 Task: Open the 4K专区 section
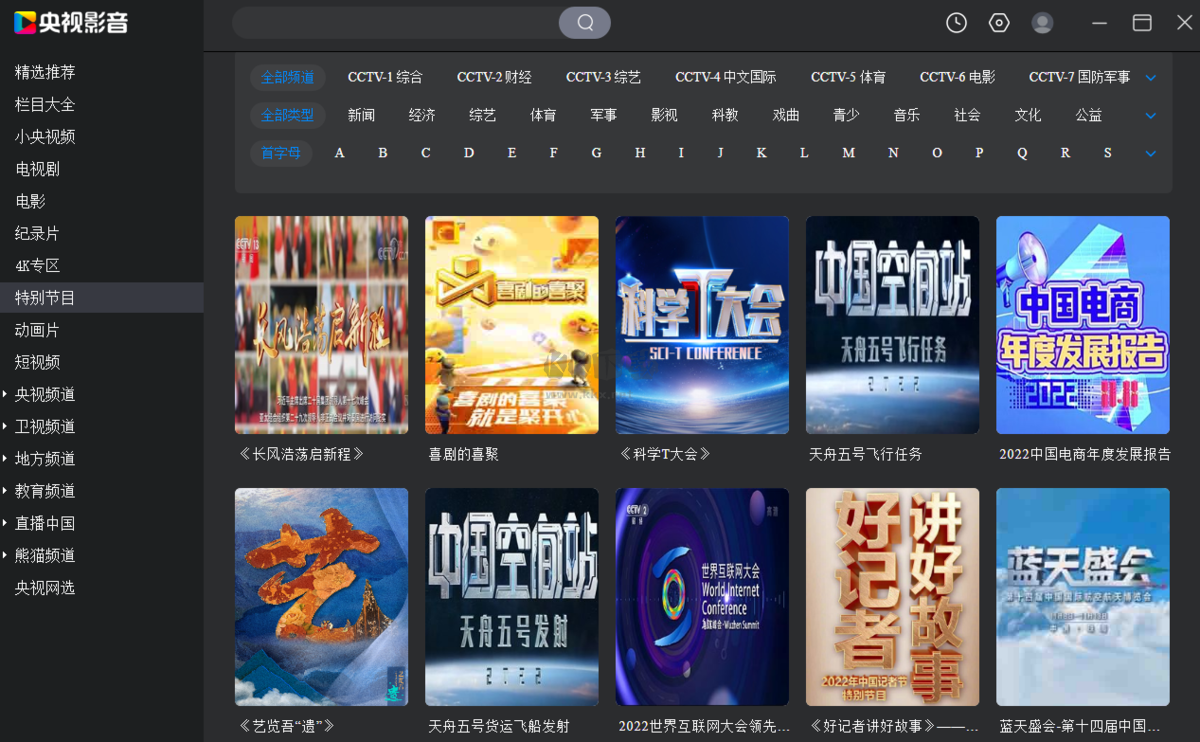click(x=37, y=265)
